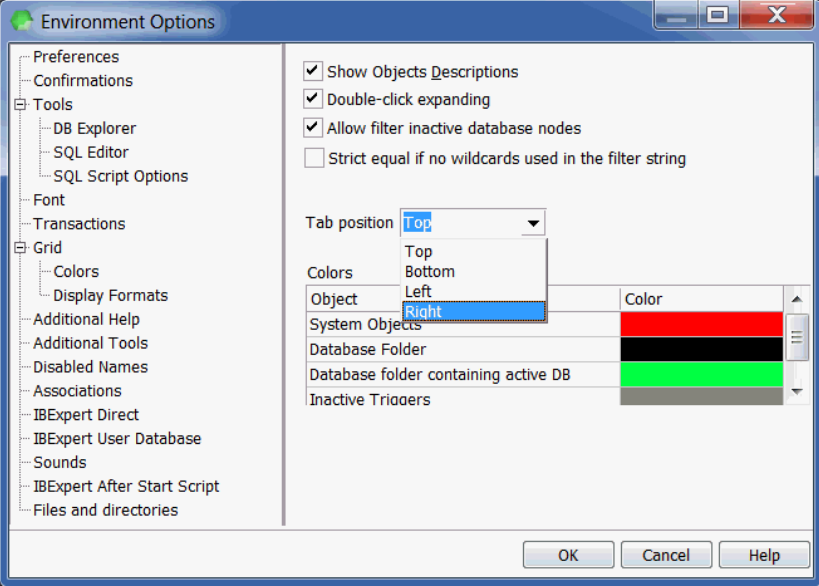Click the red System Objects color swatch
The width and height of the screenshot is (819, 586).
pos(701,324)
